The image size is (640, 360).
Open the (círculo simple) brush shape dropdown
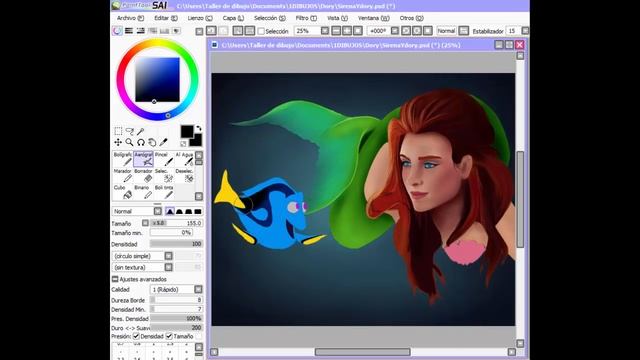coord(169,256)
